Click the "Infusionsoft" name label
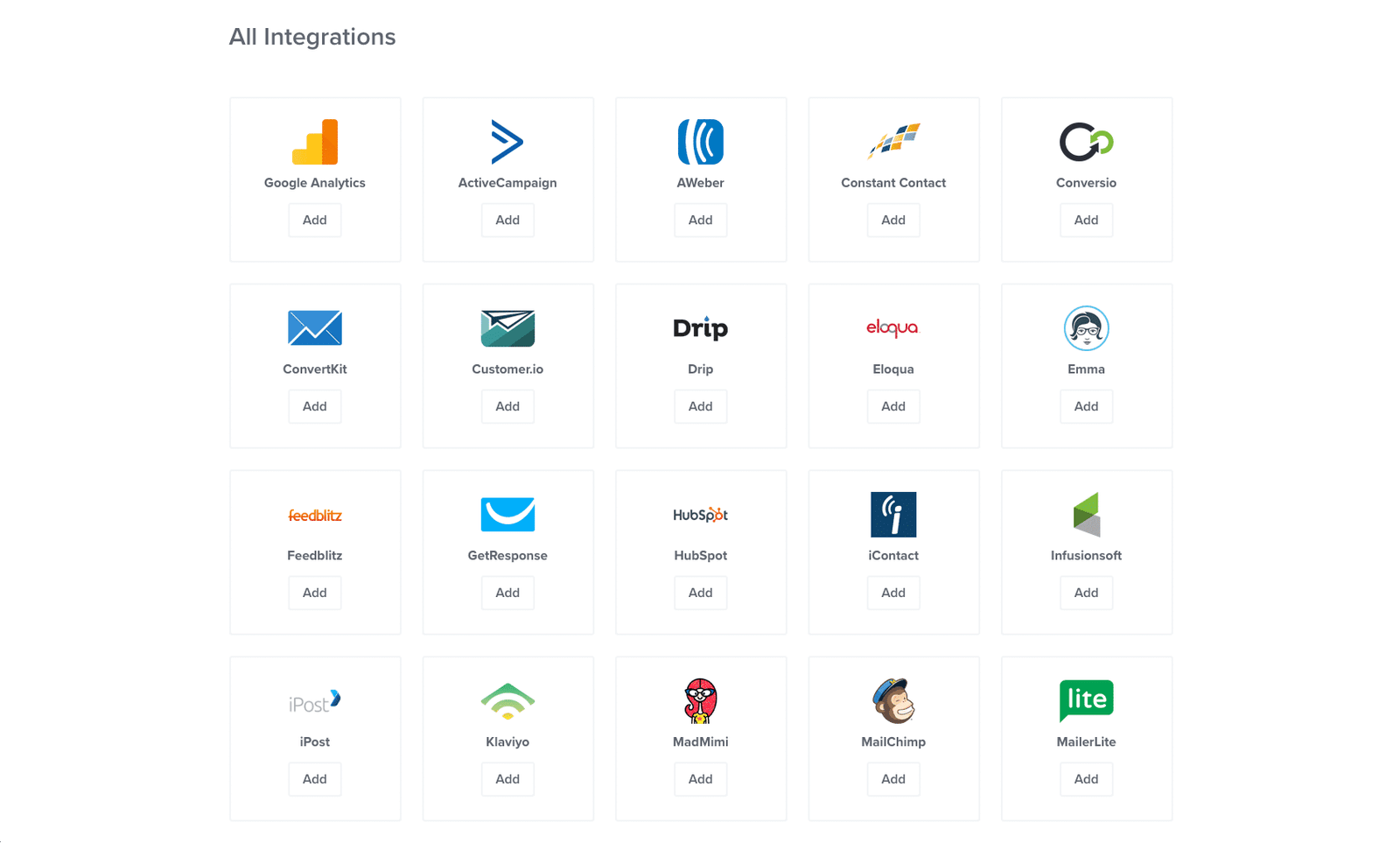Screen dimensions: 1400x857 point(1086,556)
